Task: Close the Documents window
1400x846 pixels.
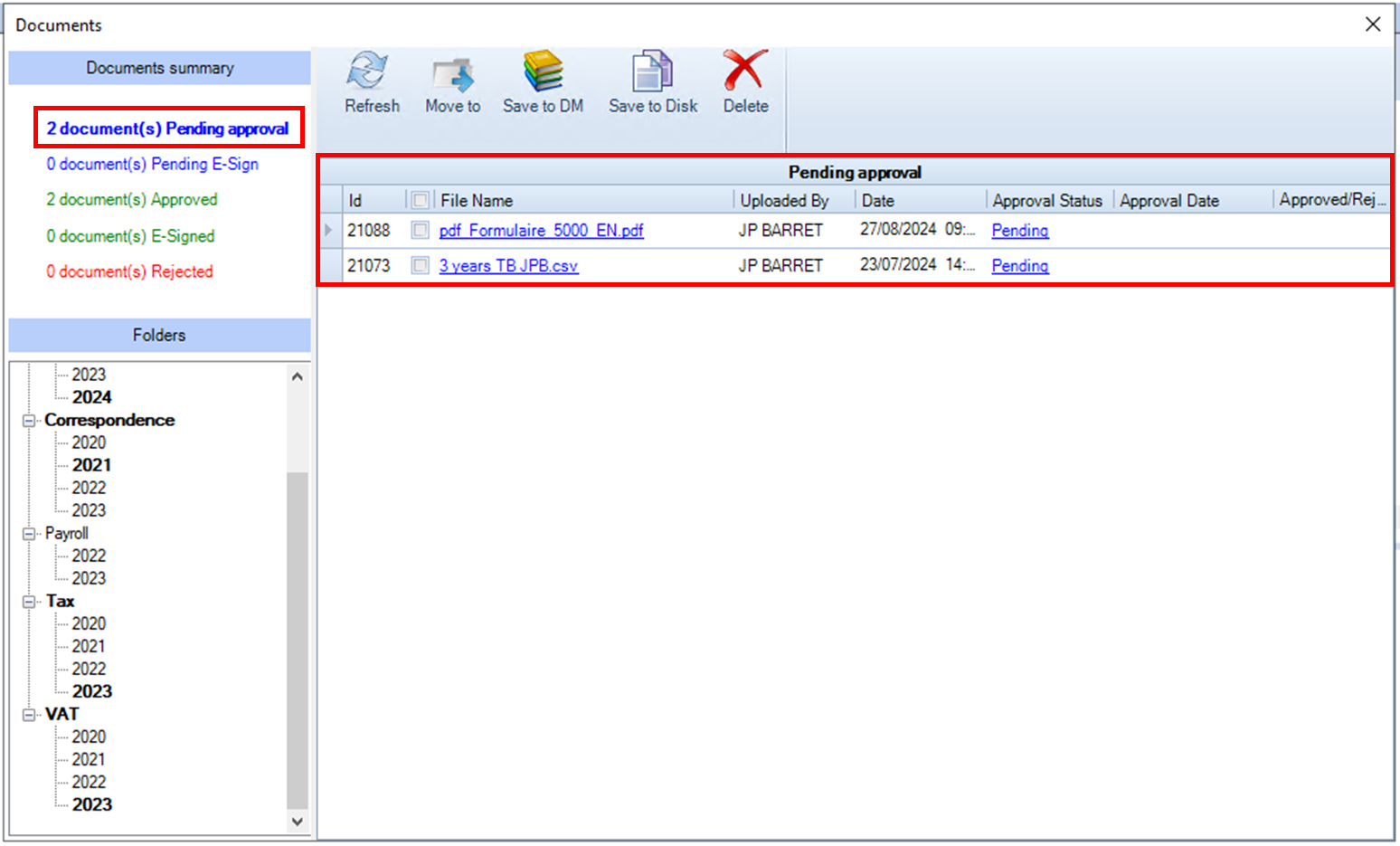Action: point(1373,24)
